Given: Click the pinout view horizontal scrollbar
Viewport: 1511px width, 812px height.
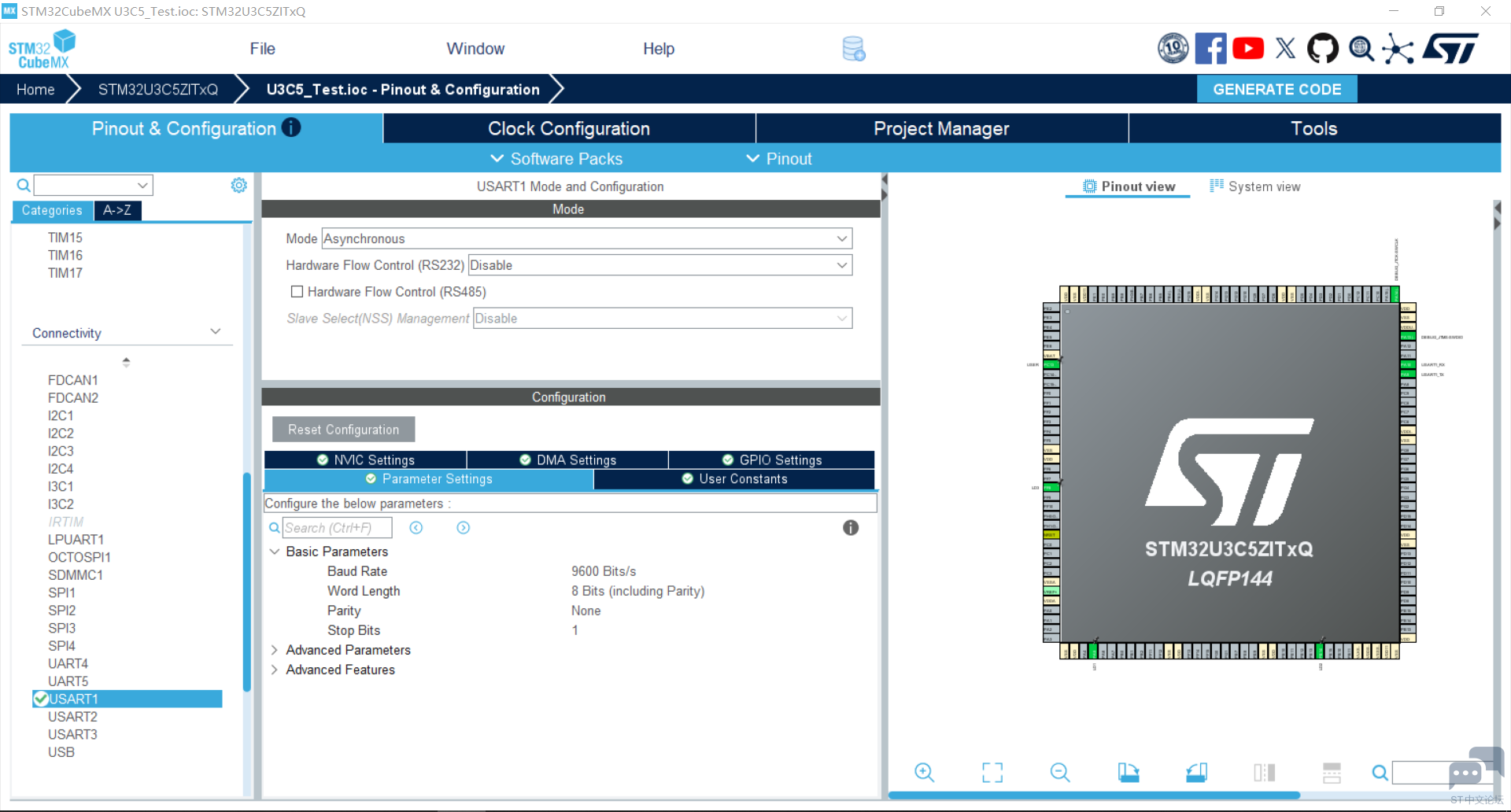Looking at the screenshot, I should pos(1094,795).
